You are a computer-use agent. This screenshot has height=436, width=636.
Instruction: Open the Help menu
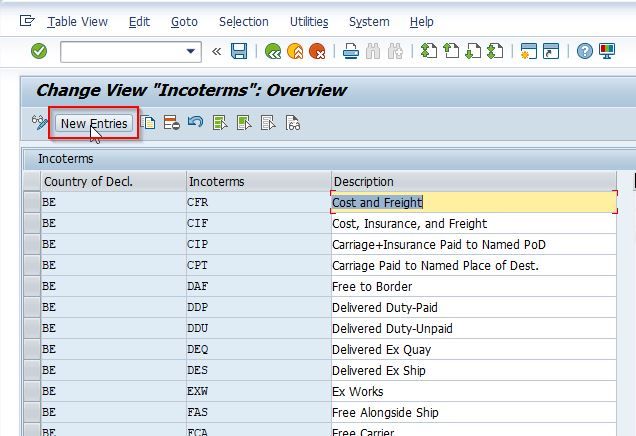click(x=421, y=21)
